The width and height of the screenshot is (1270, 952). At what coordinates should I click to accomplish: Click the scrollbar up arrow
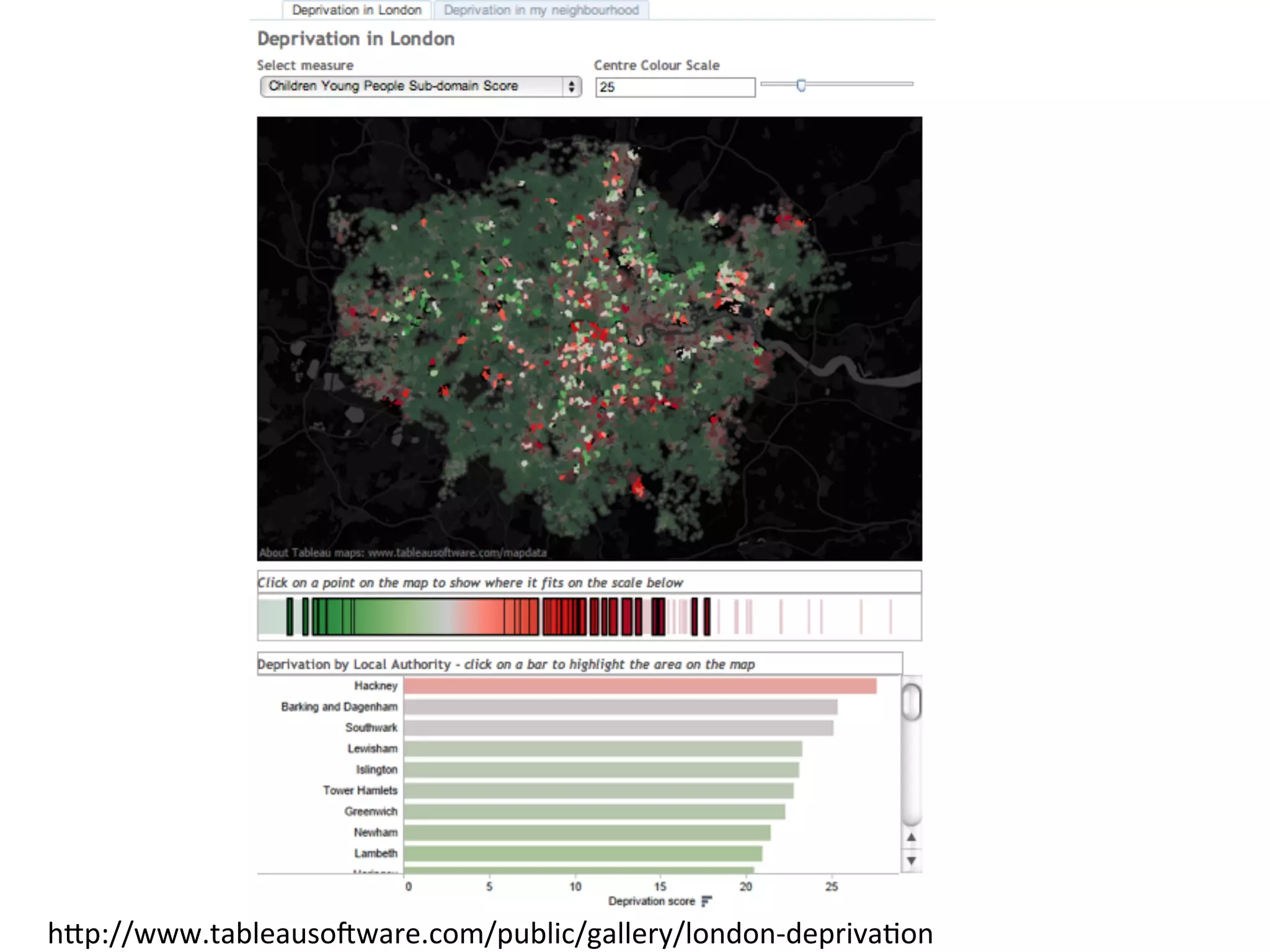(x=911, y=837)
